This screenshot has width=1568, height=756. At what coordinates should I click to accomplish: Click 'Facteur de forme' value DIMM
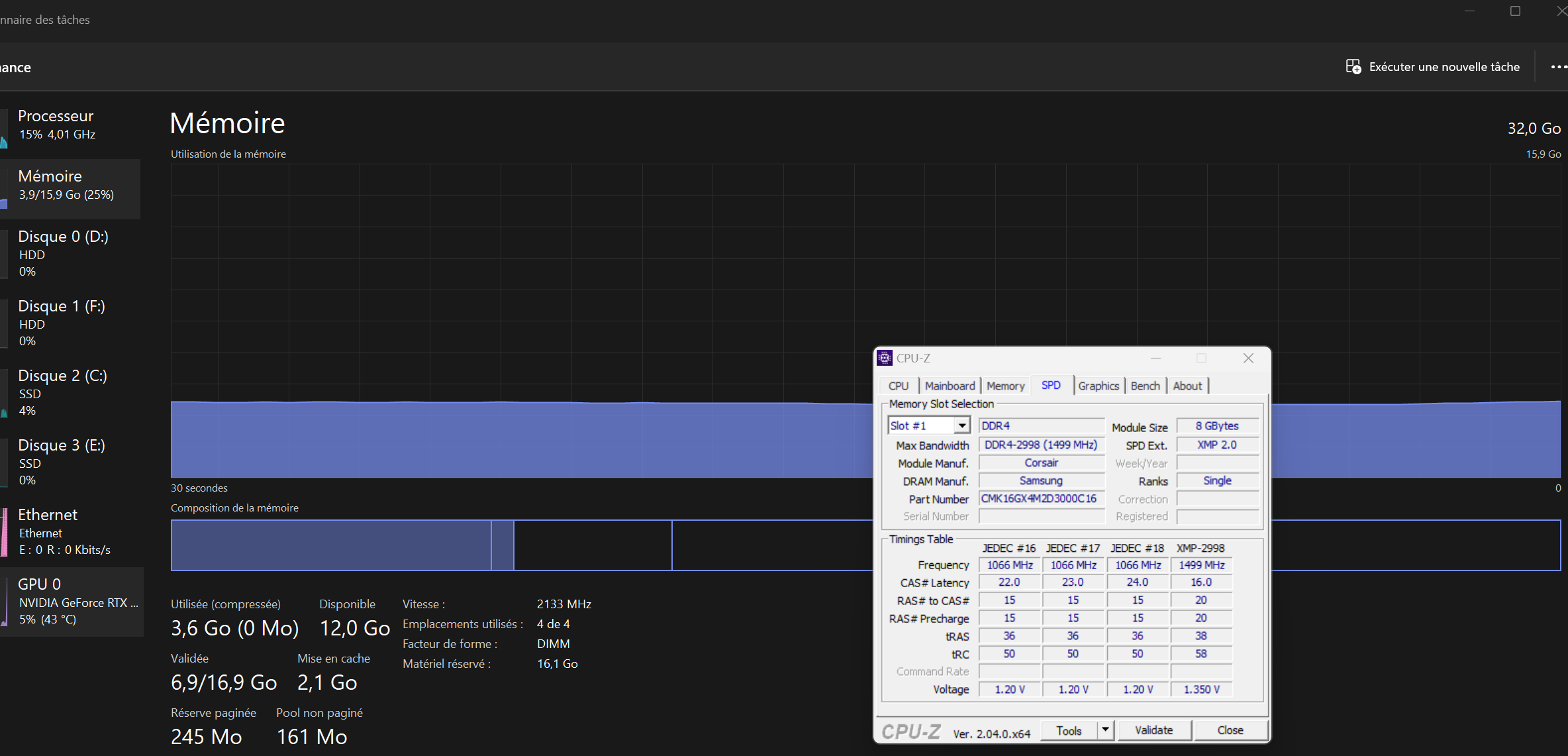click(553, 643)
